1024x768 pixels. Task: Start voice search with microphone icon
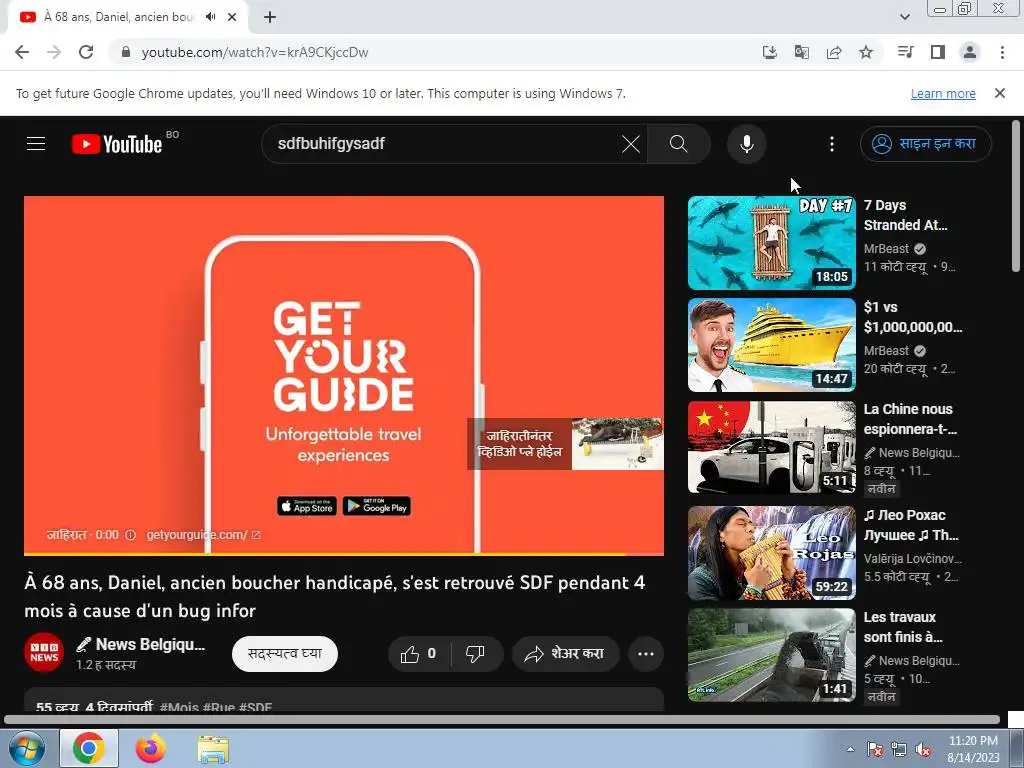[746, 144]
